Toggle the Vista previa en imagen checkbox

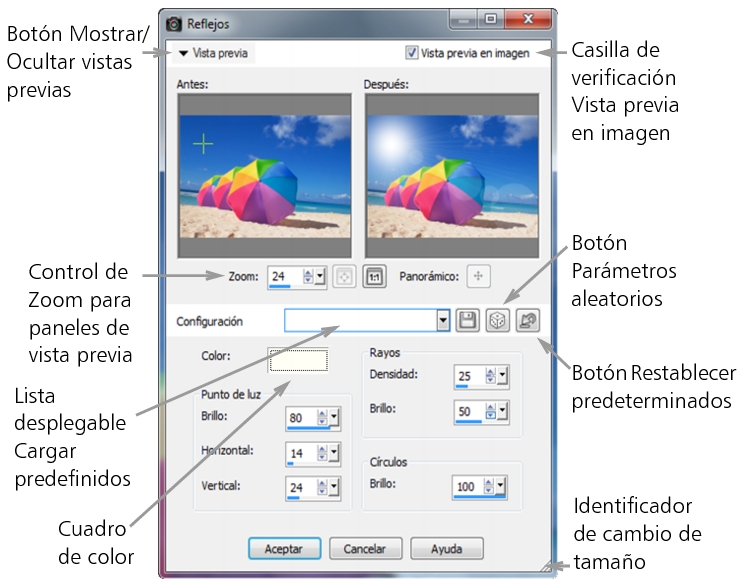point(411,53)
